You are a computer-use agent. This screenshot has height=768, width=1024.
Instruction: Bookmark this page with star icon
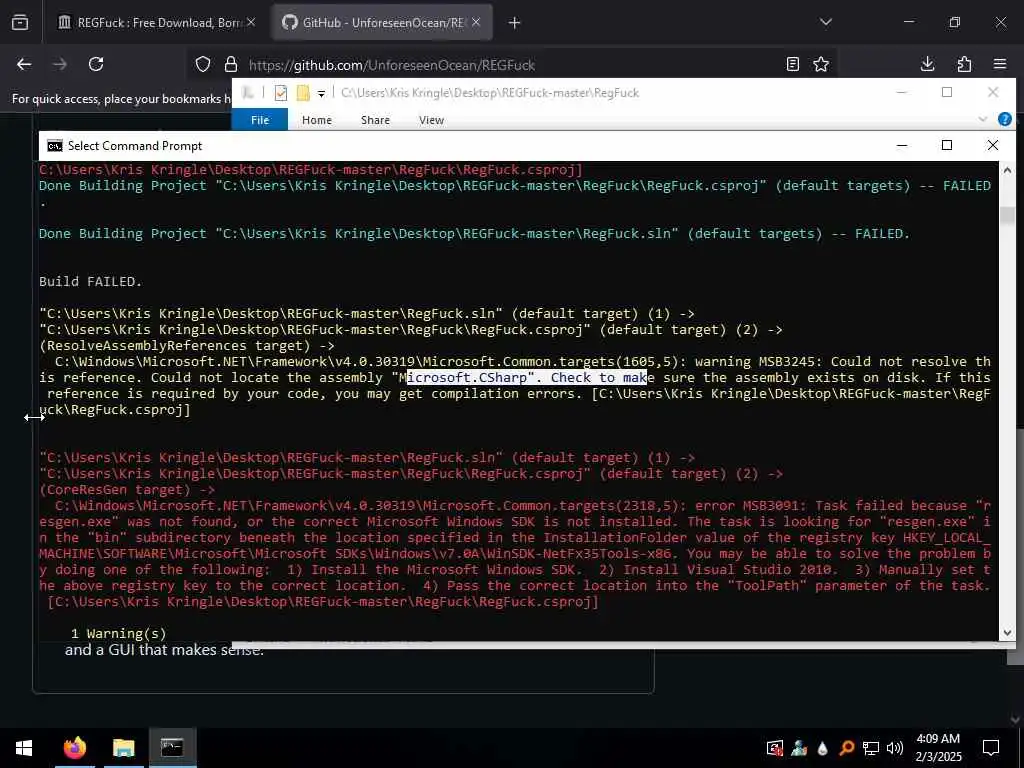(821, 64)
